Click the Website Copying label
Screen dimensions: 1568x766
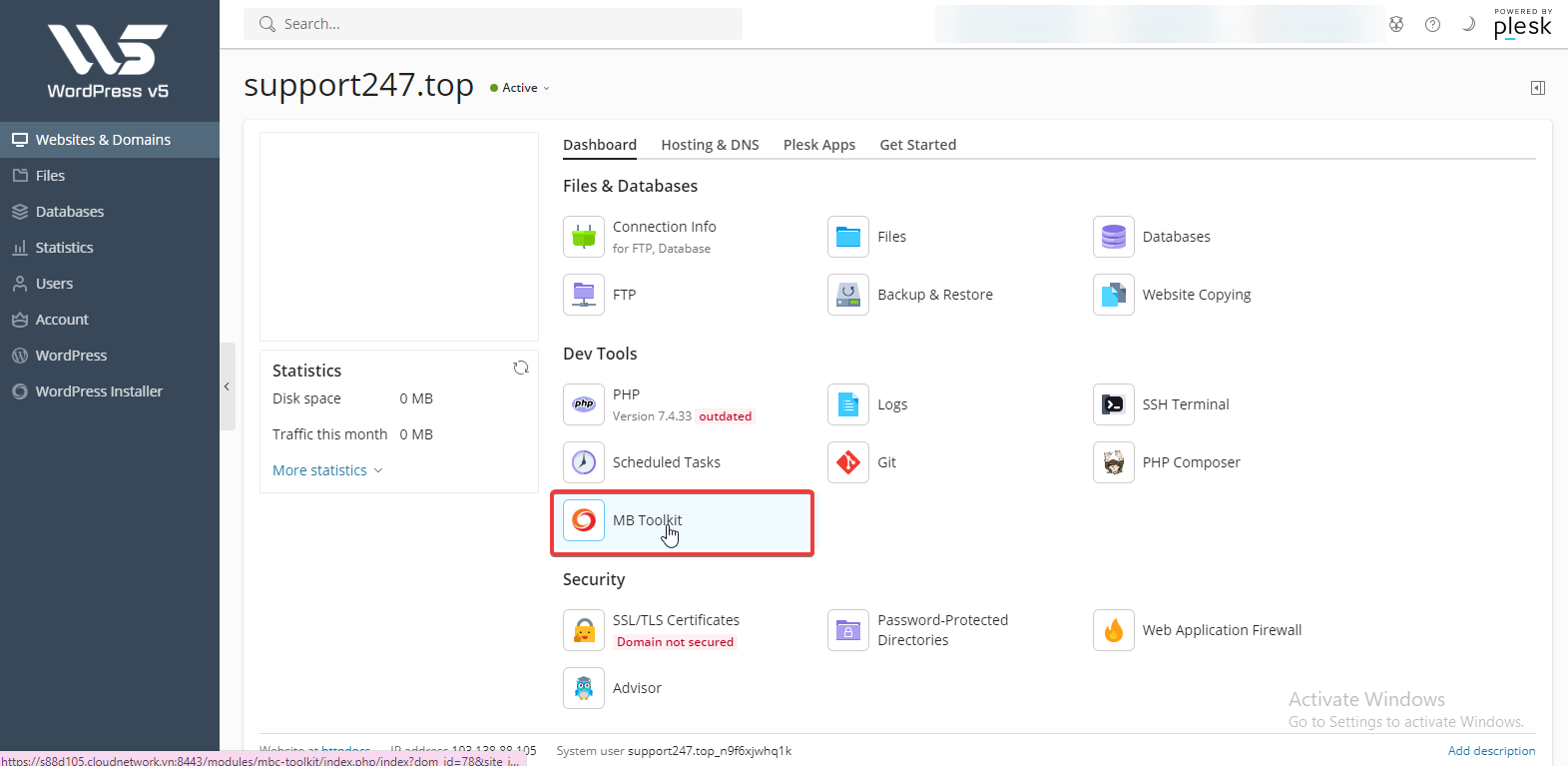1197,295
